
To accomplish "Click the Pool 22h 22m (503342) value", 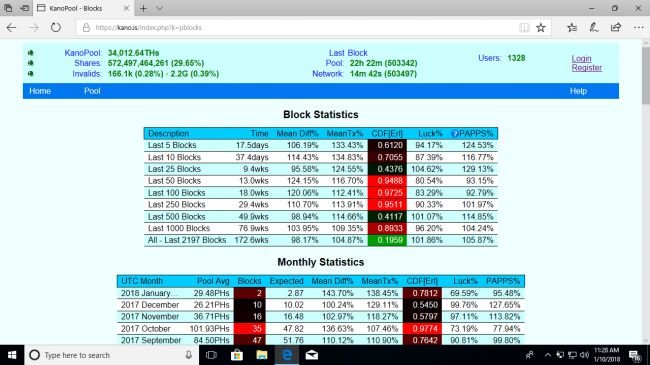I will 383,63.
